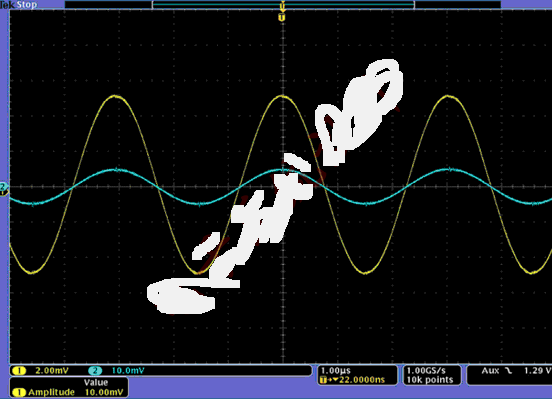Click the channel 2 ground reference marker
This screenshot has width=552, height=399.
point(3,186)
